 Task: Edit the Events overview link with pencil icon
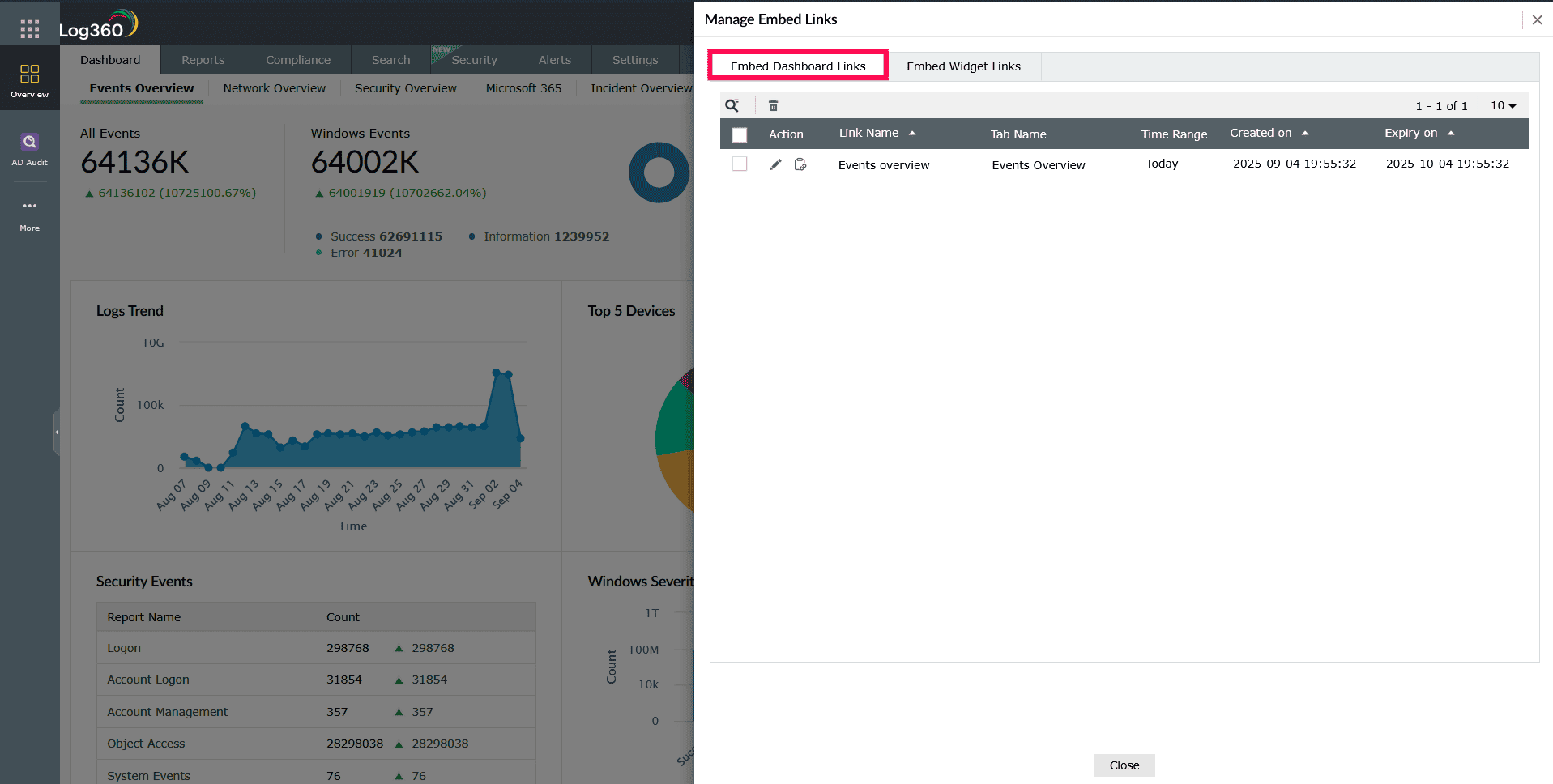[x=775, y=164]
